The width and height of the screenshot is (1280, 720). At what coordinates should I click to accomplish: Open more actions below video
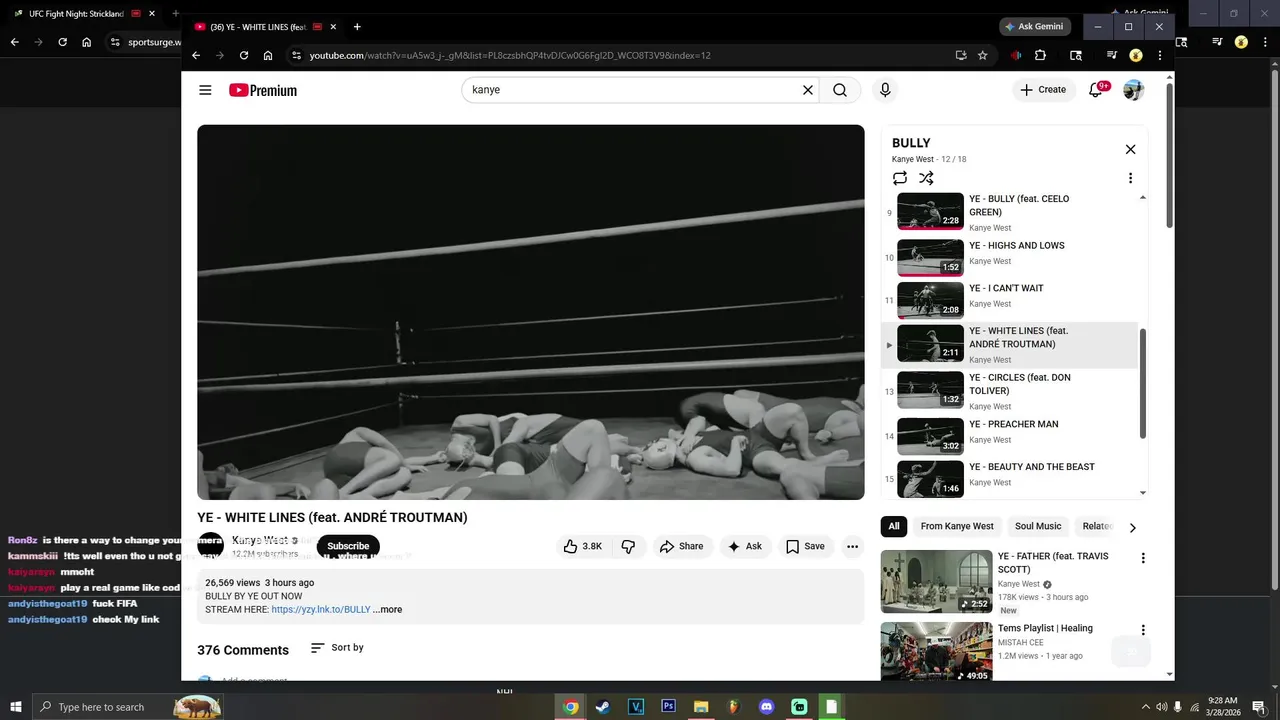[852, 546]
